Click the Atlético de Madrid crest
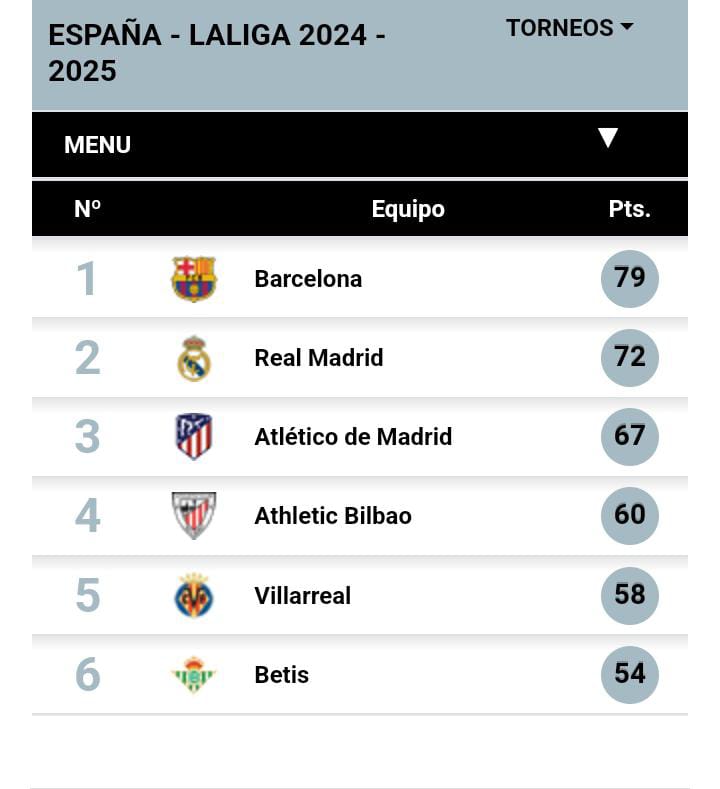Image resolution: width=720 pixels, height=789 pixels. pos(194,437)
